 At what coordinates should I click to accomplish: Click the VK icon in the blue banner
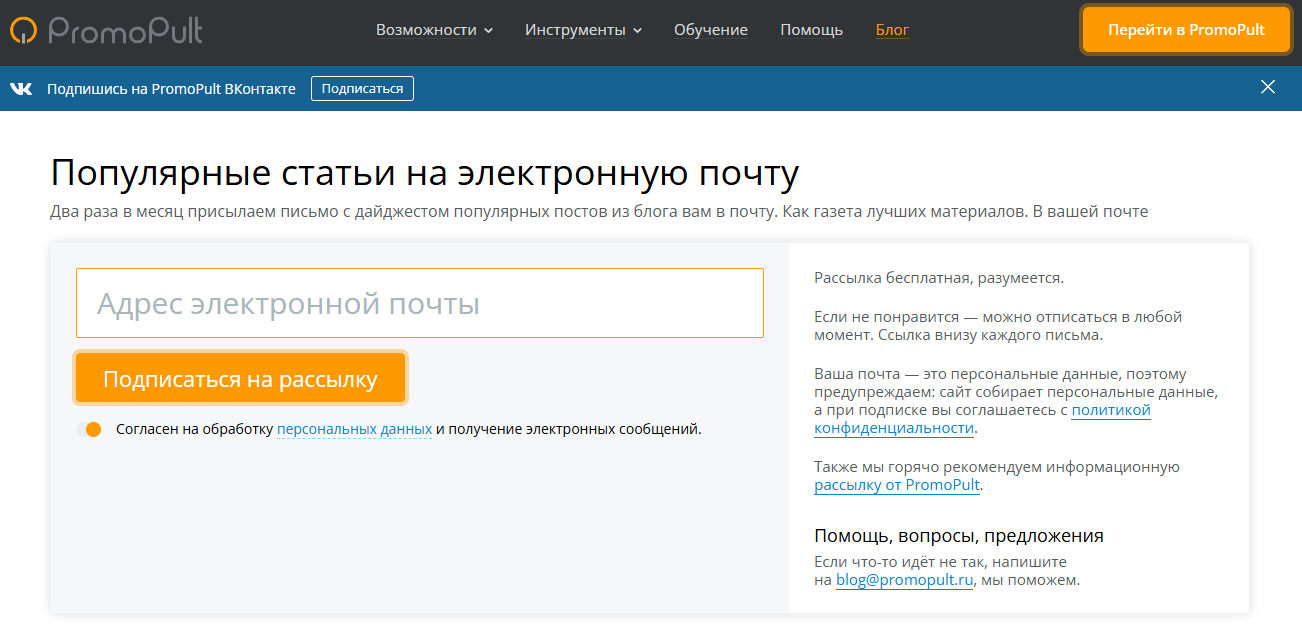point(21,89)
